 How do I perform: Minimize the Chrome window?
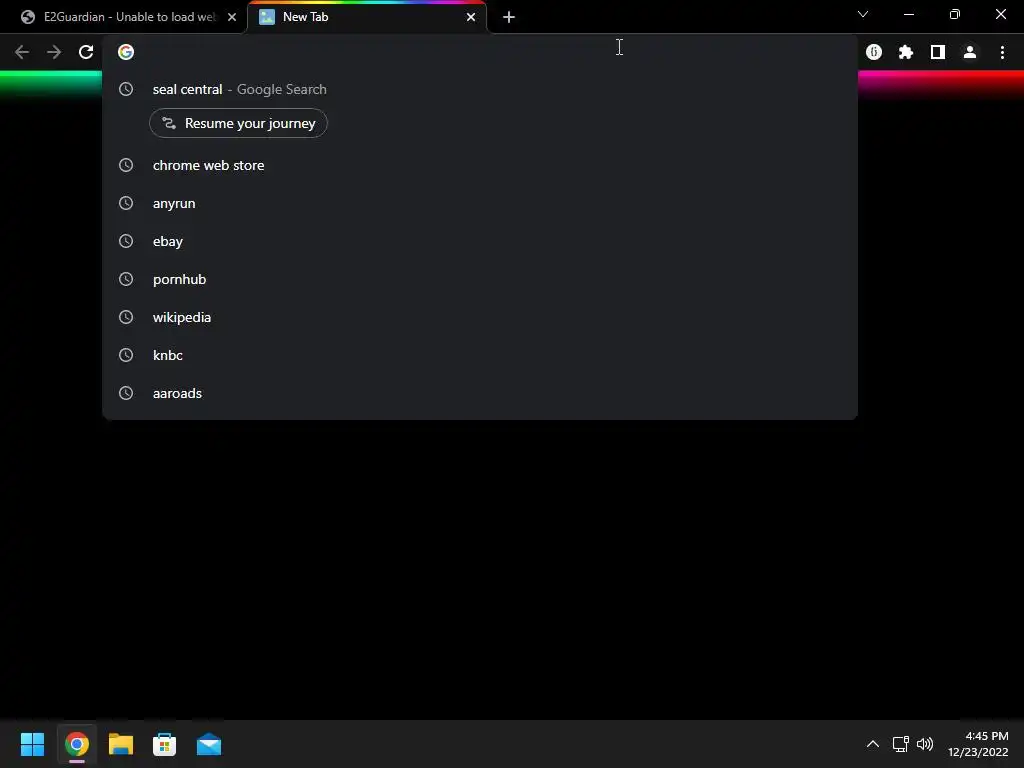pos(908,14)
